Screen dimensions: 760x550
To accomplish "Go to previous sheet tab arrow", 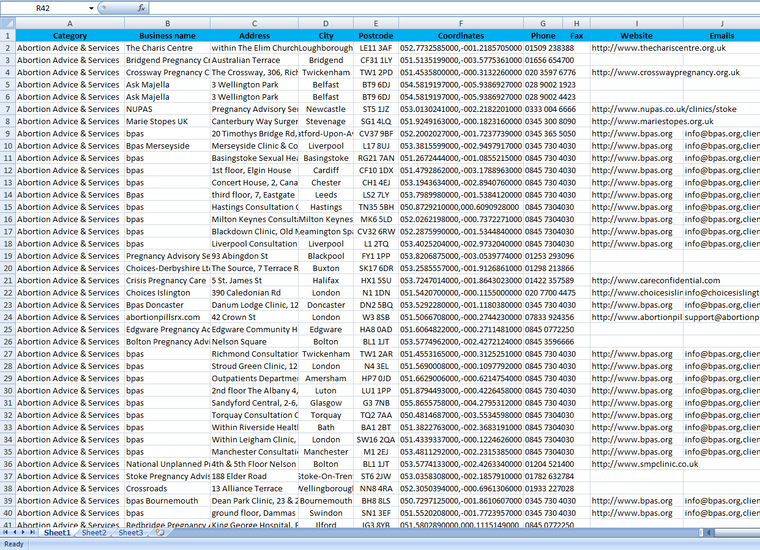I will click(x=14, y=533).
